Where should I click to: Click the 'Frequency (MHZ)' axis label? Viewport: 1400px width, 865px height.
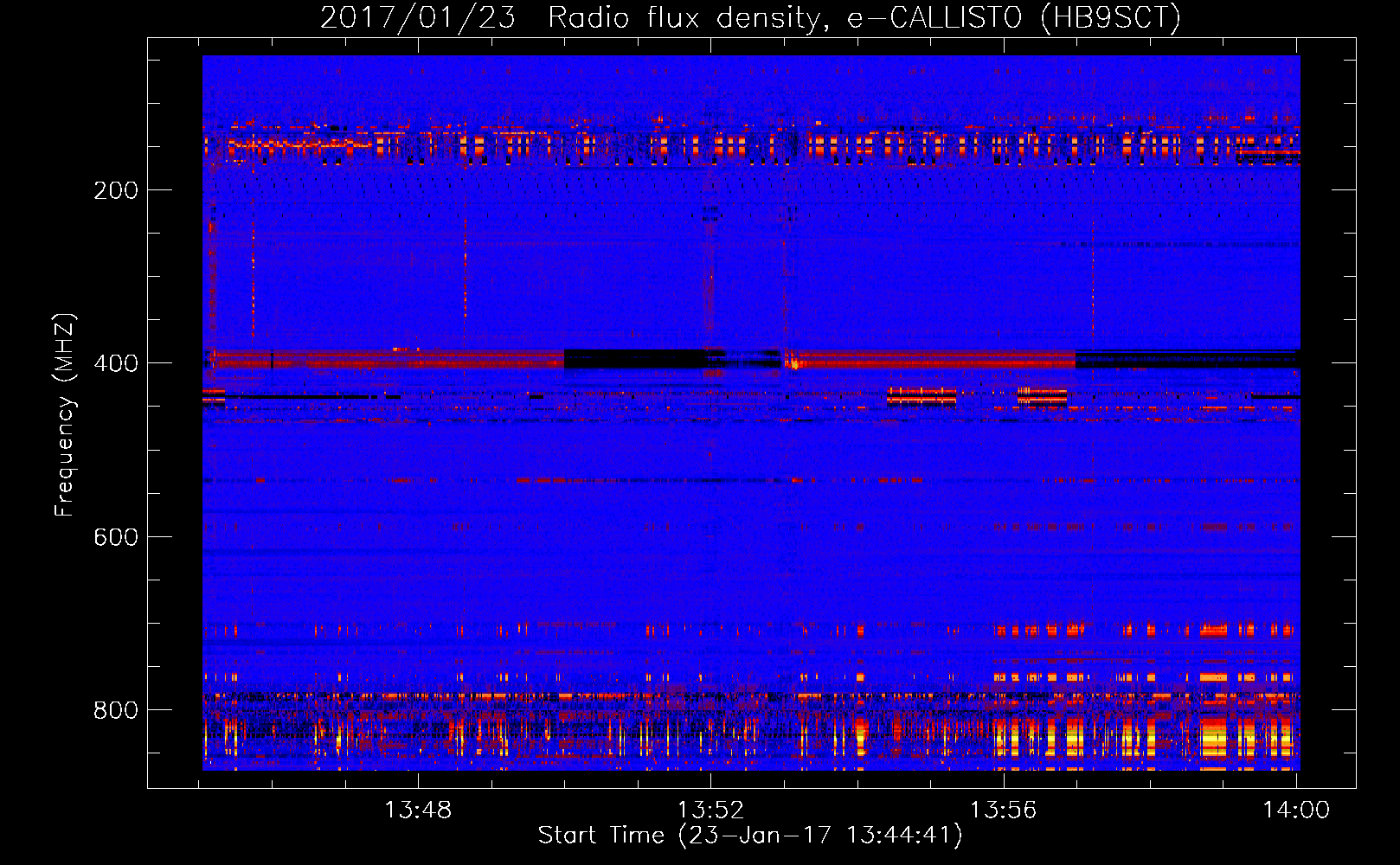point(65,415)
